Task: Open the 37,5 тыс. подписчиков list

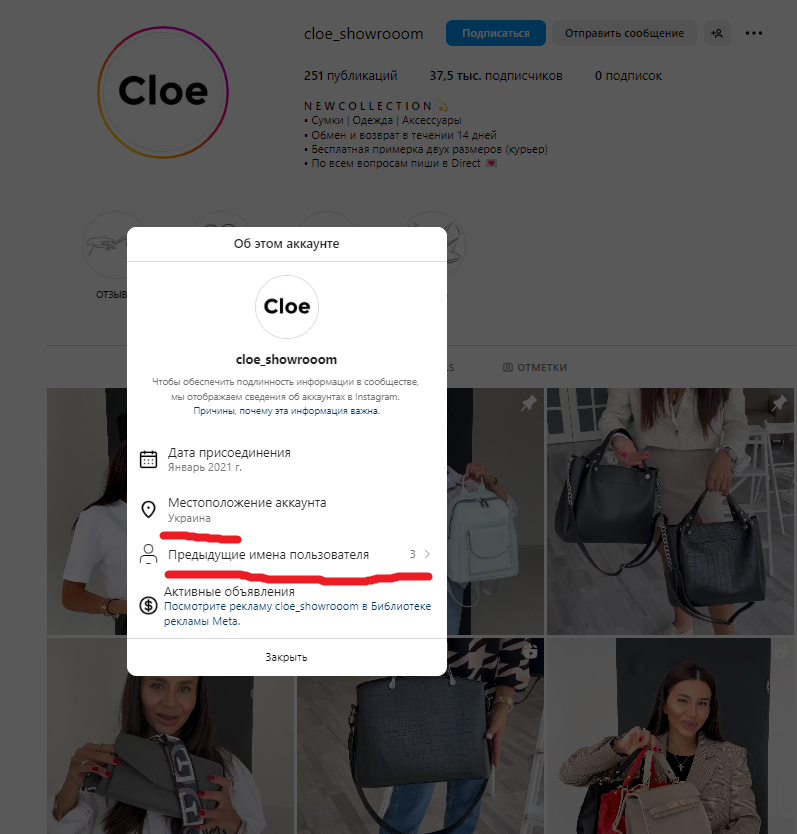Action: click(x=496, y=76)
